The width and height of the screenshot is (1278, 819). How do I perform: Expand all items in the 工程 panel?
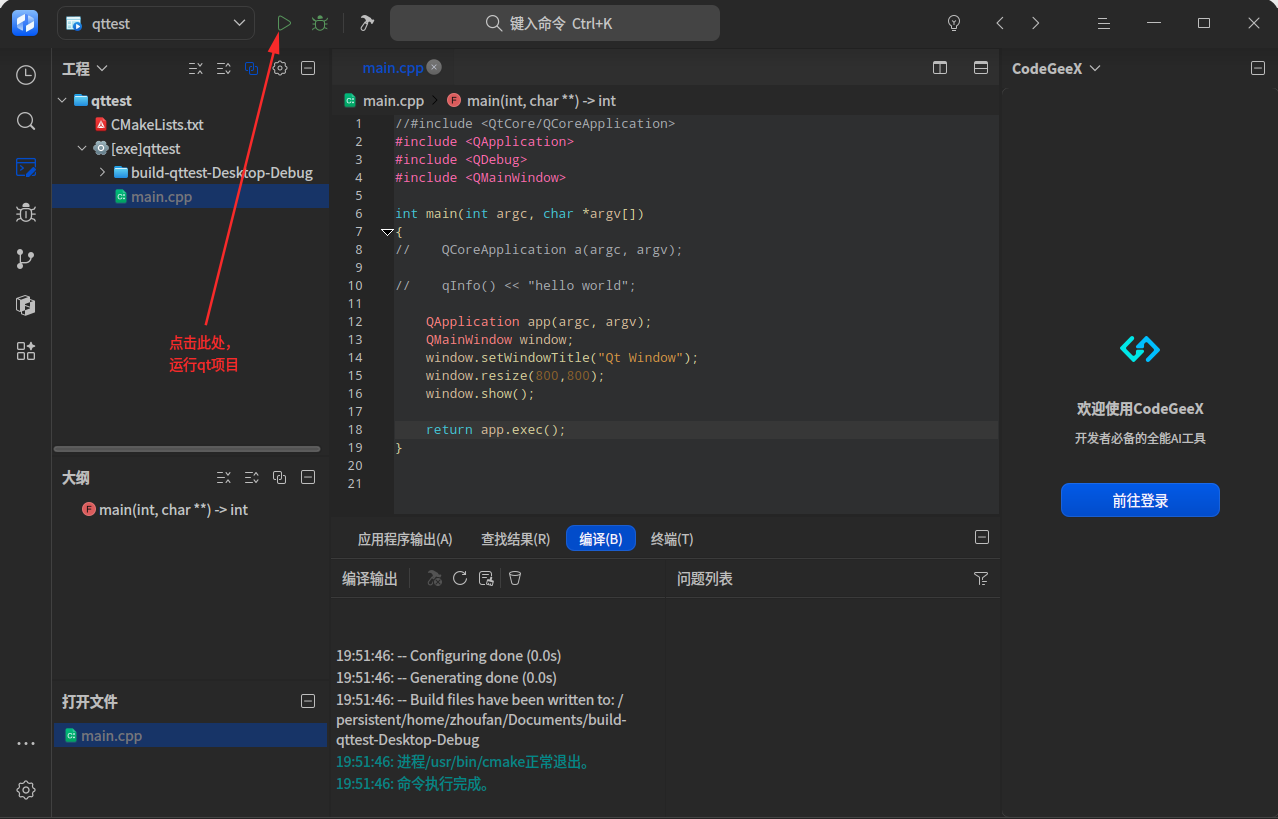(x=224, y=69)
